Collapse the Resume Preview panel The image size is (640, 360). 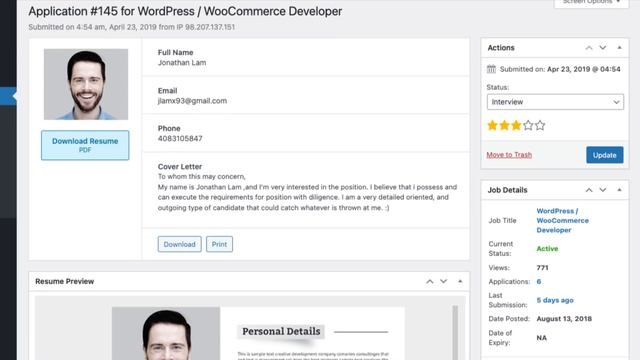tap(460, 281)
